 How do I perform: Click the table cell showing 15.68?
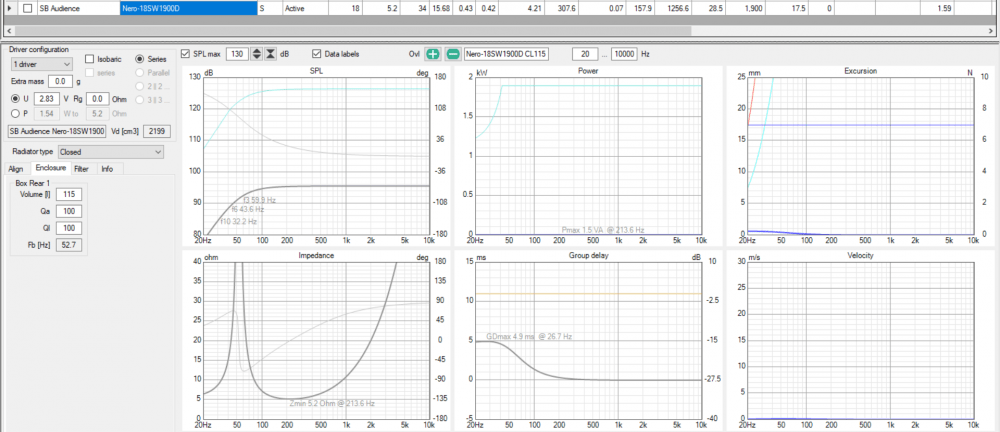click(x=439, y=8)
